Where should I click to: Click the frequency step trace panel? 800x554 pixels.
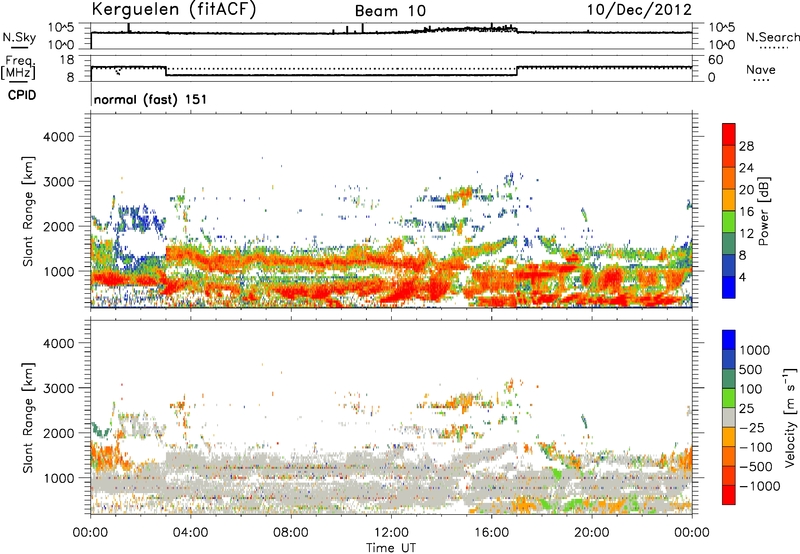(x=391, y=68)
